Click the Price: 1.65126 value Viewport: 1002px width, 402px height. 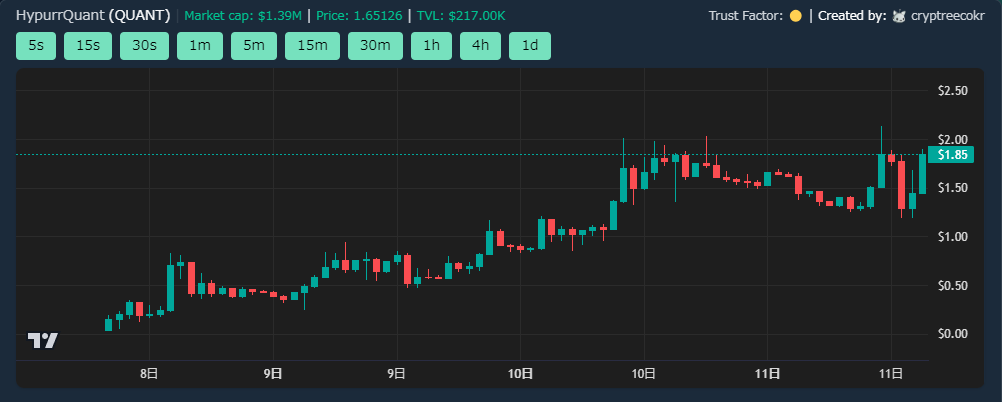tap(359, 15)
